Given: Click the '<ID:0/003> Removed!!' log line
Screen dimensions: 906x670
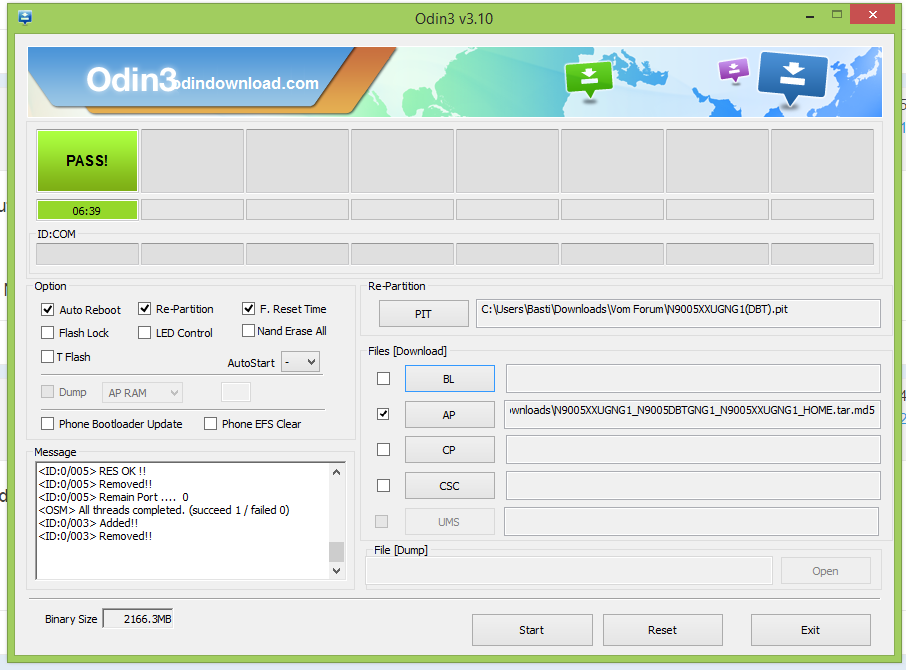Looking at the screenshot, I should pos(95,536).
